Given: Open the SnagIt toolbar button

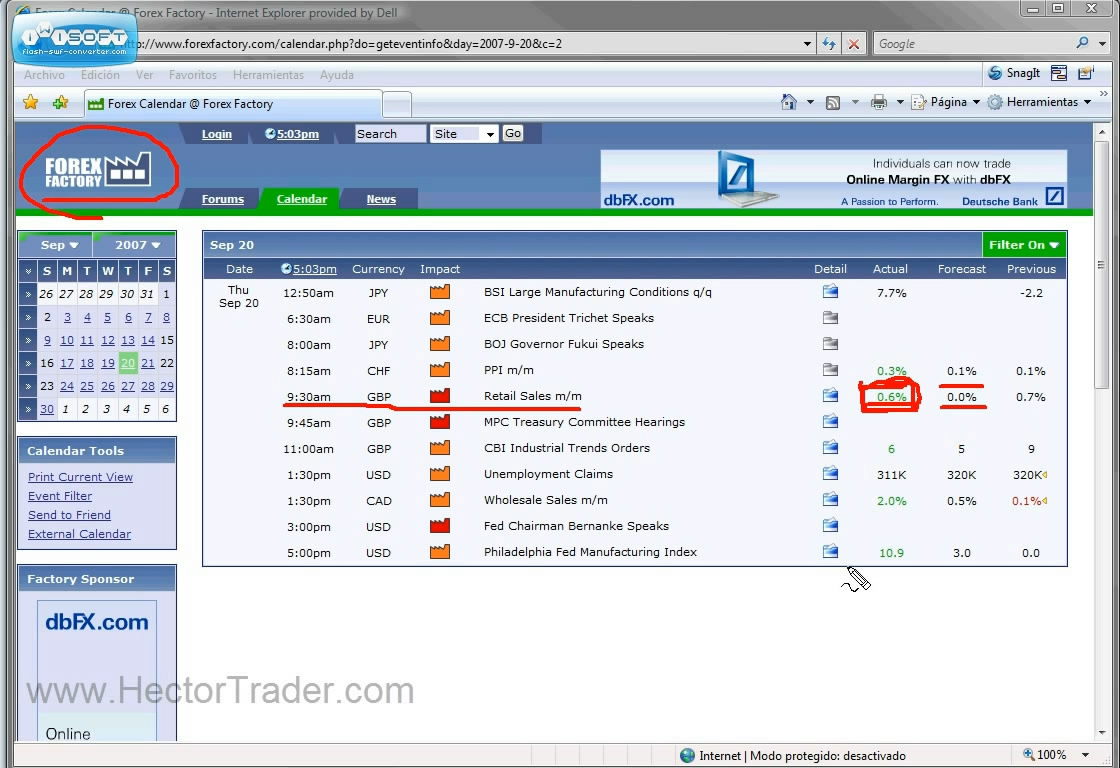Looking at the screenshot, I should (x=1014, y=73).
